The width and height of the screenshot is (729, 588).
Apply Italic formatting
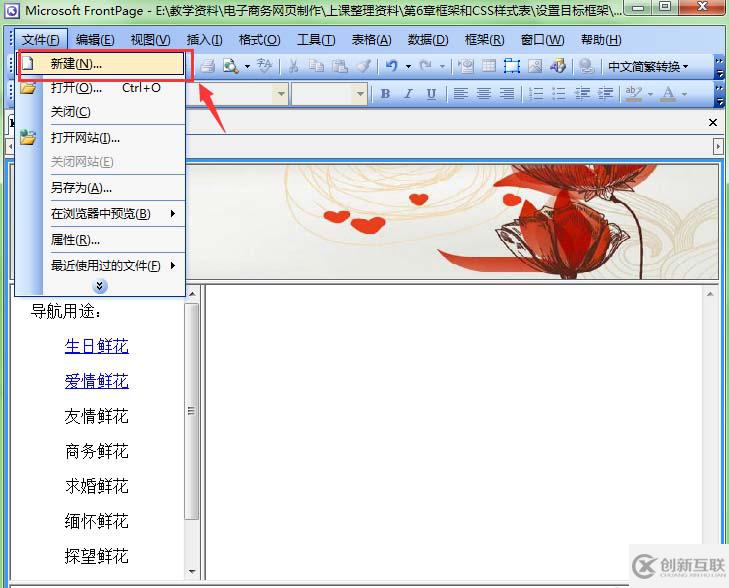(x=408, y=94)
